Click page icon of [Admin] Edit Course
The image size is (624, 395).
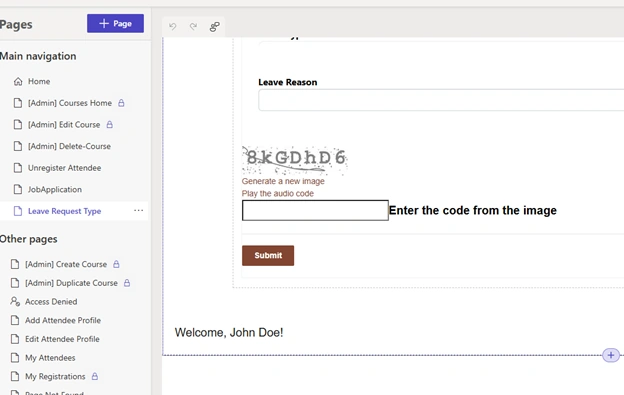tap(18, 125)
